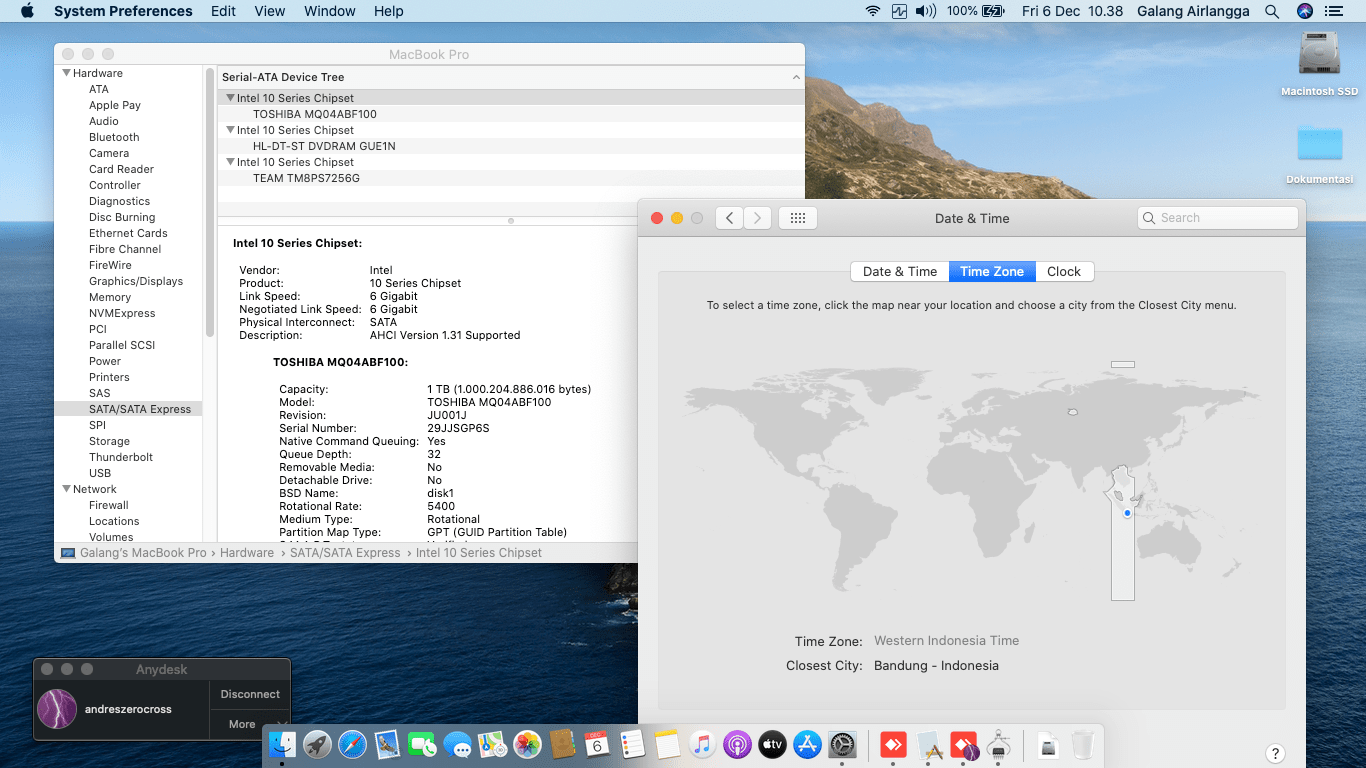Viewport: 1366px width, 768px height.
Task: Click the System Preferences search field
Action: click(1218, 218)
